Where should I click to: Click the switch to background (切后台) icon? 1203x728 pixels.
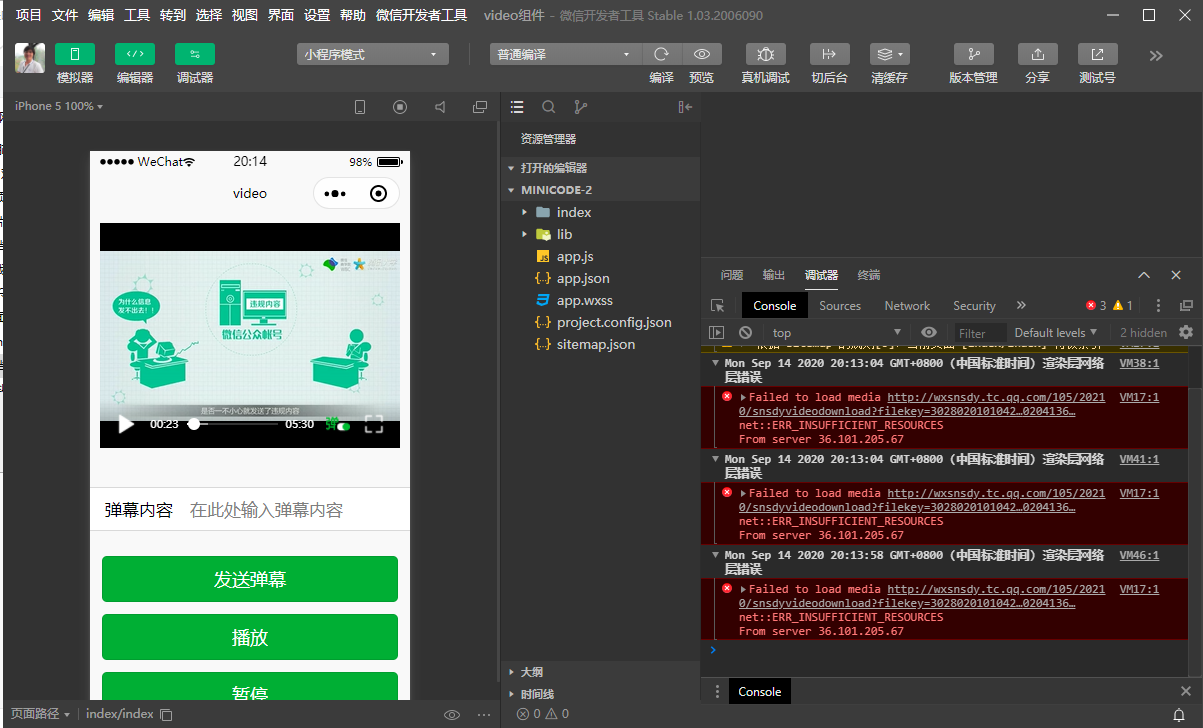click(x=829, y=54)
